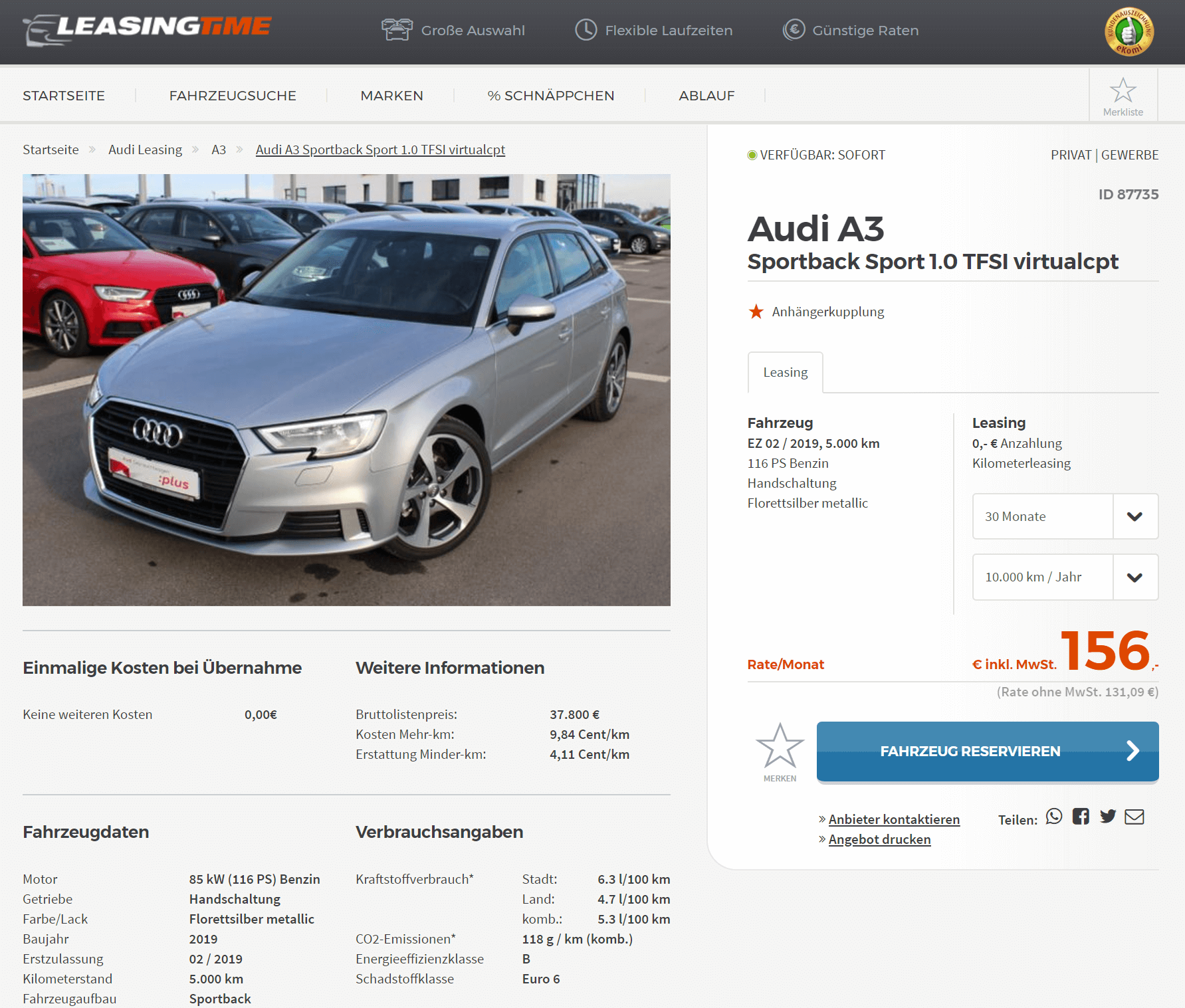The image size is (1185, 1008).
Task: Click the Kilometerleasing text
Action: [x=1022, y=463]
